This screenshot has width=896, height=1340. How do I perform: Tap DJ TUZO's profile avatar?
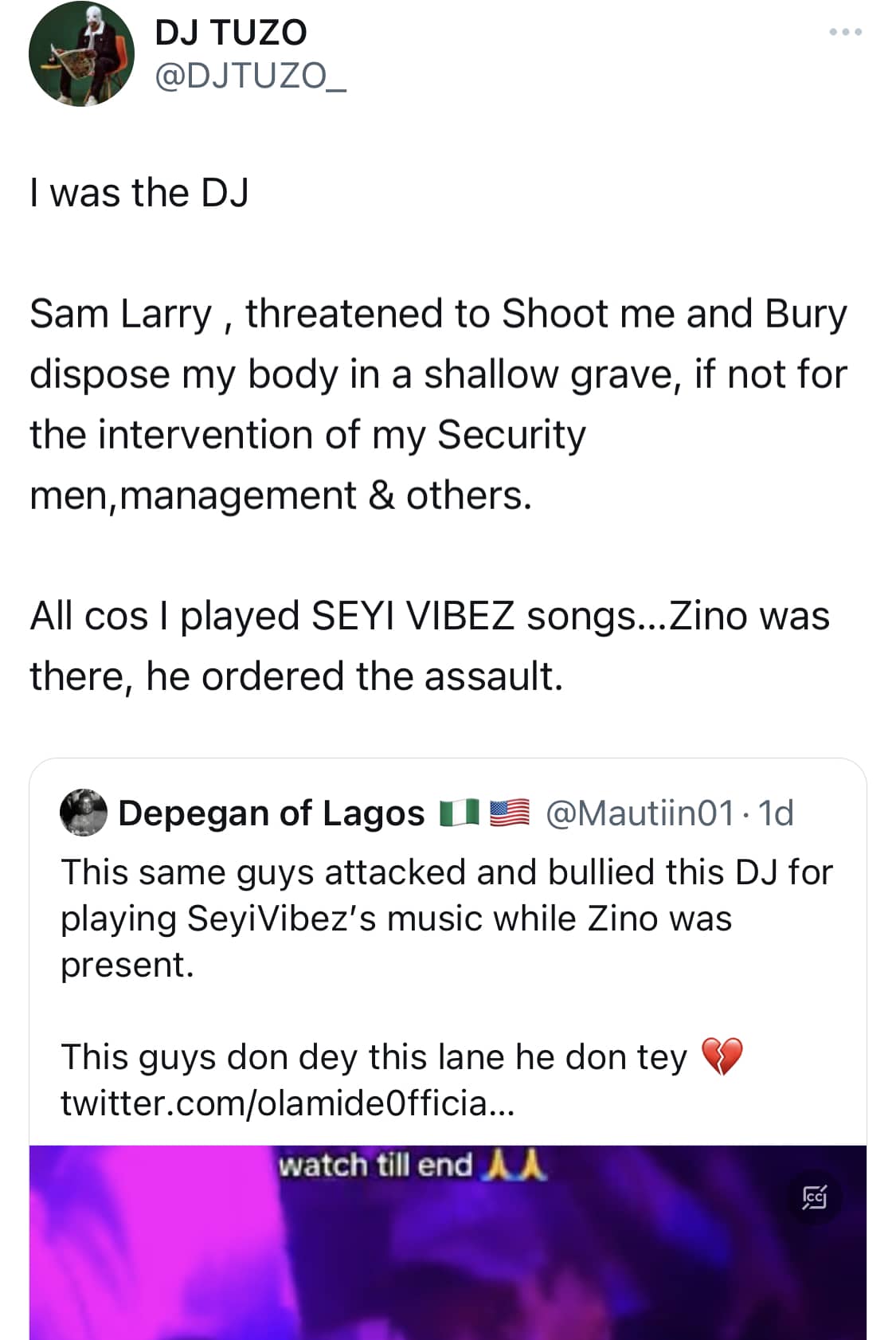[x=81, y=54]
